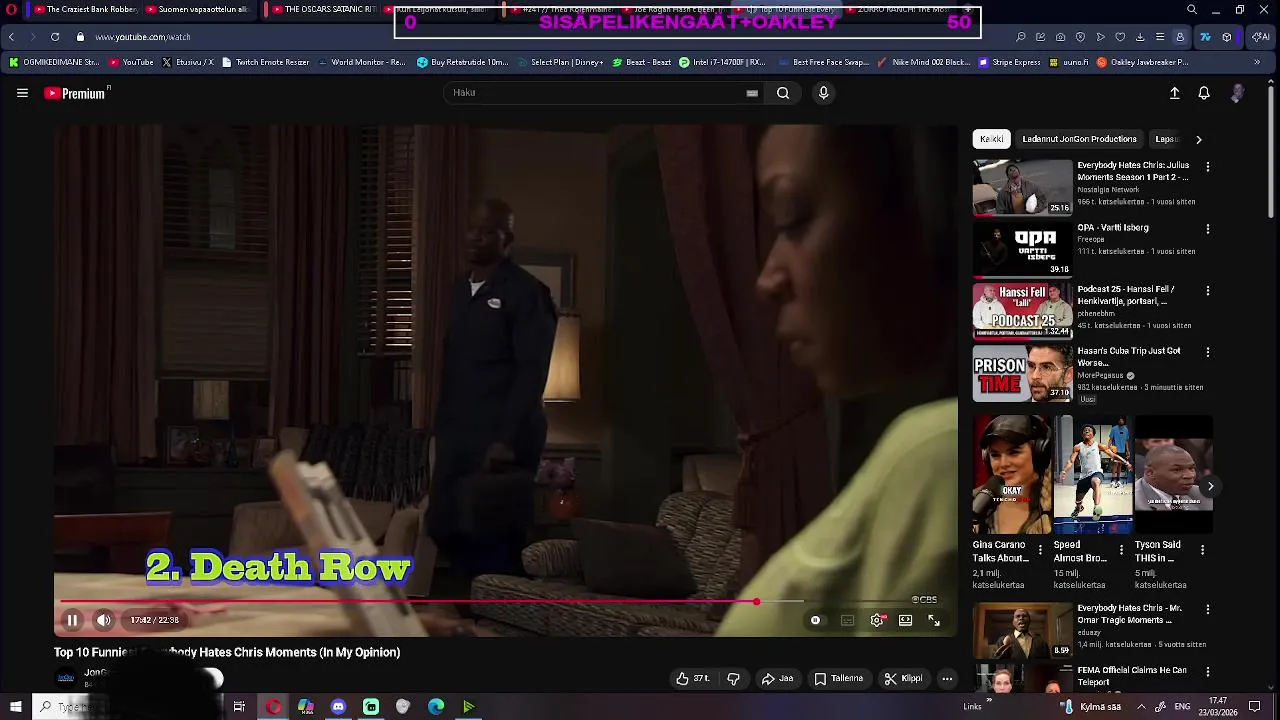Click the Tallenna save button

tap(838, 678)
